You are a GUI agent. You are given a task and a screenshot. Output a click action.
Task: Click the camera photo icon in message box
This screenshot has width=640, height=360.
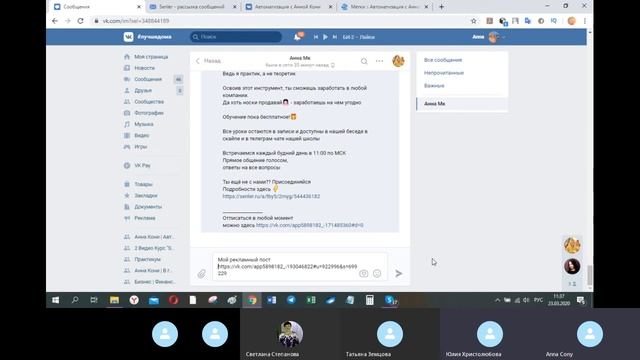363,273
